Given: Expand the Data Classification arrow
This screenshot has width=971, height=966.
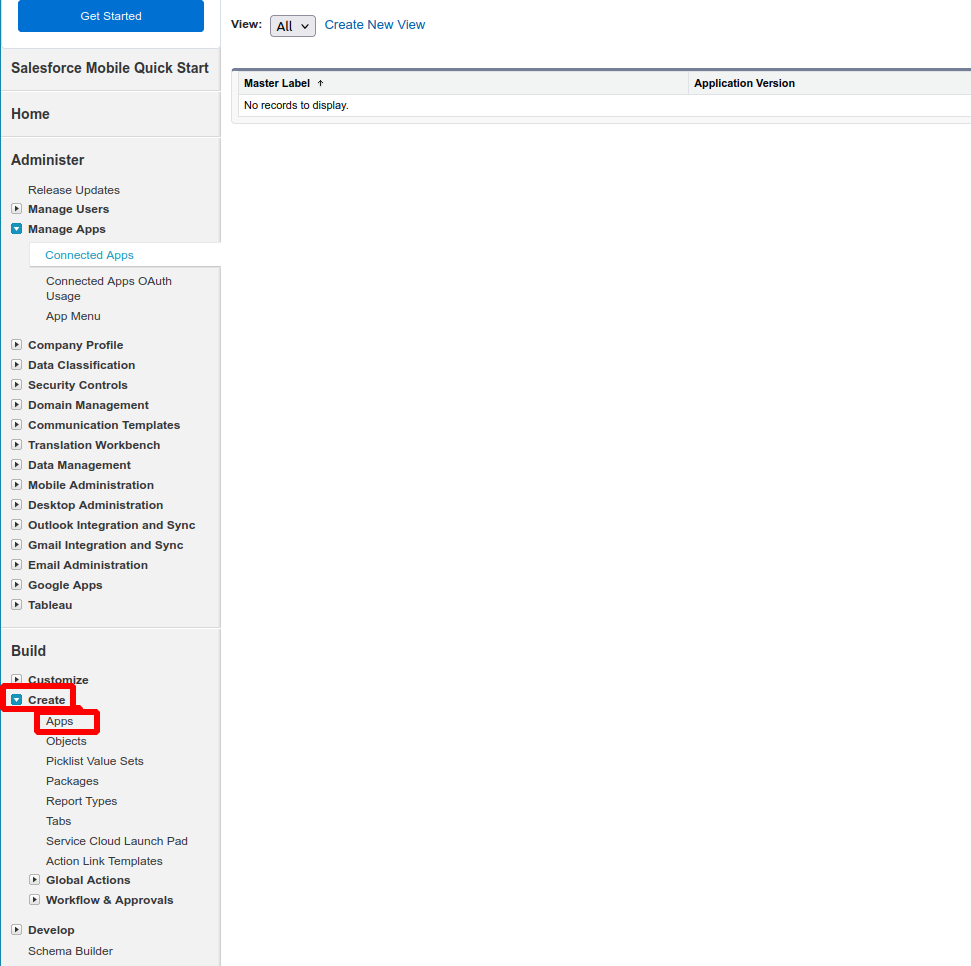Looking at the screenshot, I should [x=17, y=364].
